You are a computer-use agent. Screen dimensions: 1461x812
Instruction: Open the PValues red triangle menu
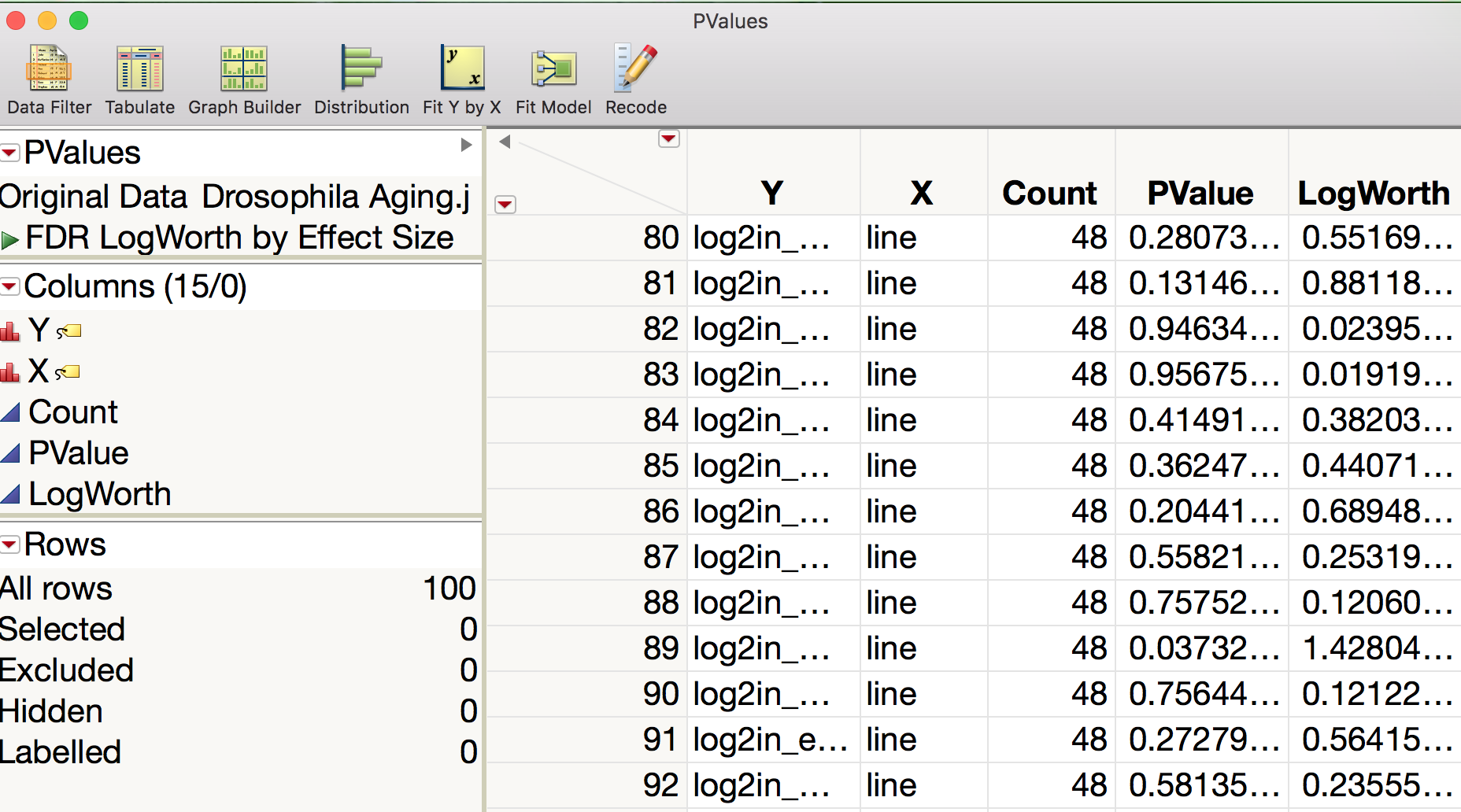pos(9,153)
